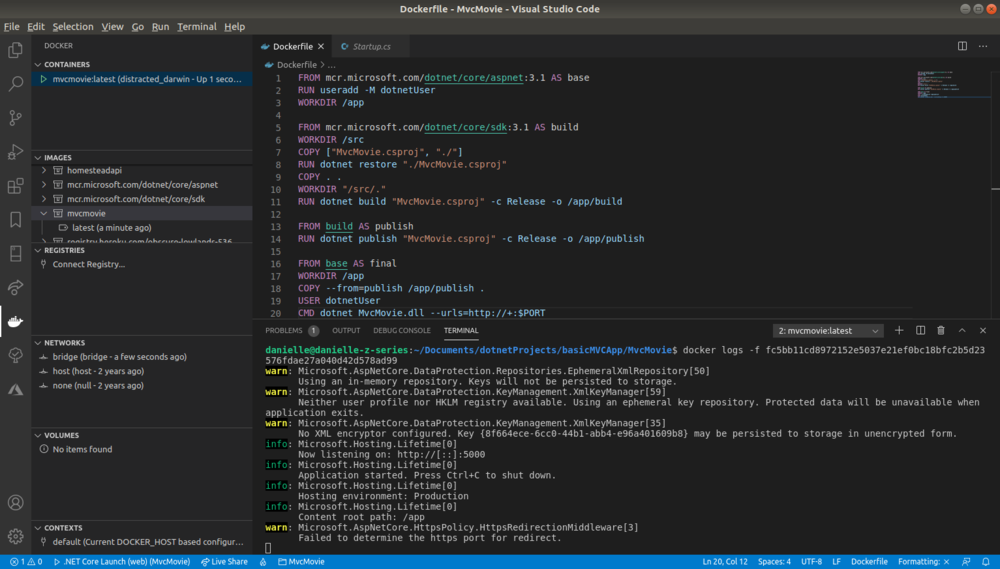The image size is (1000, 569).
Task: Click Ln 20, Col 12 in status bar
Action: tap(724, 562)
